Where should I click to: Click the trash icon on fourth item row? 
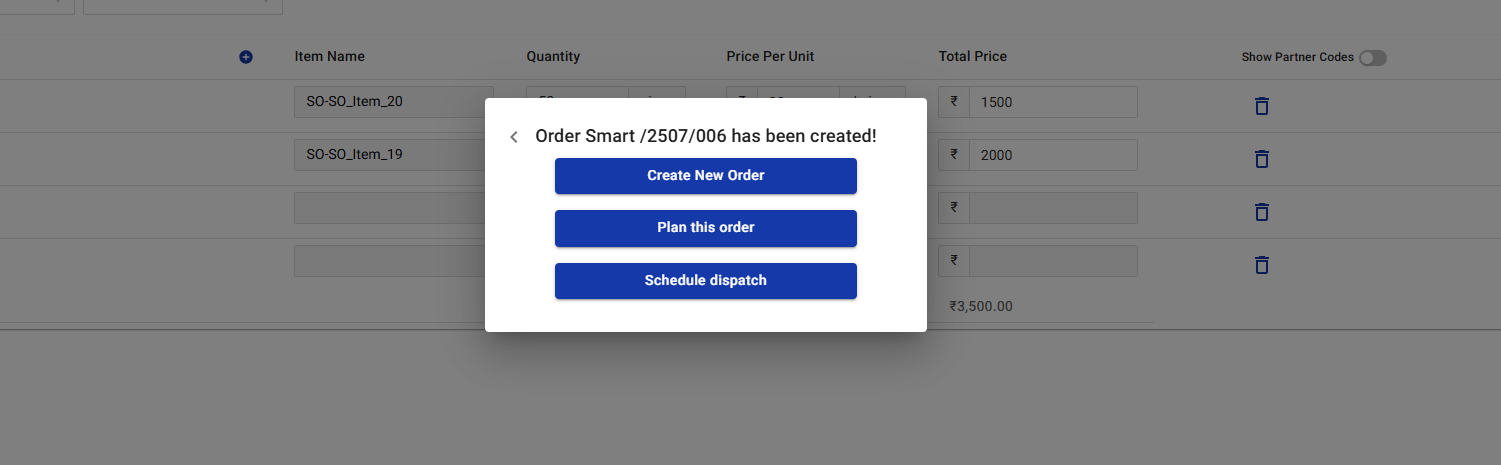click(1261, 264)
